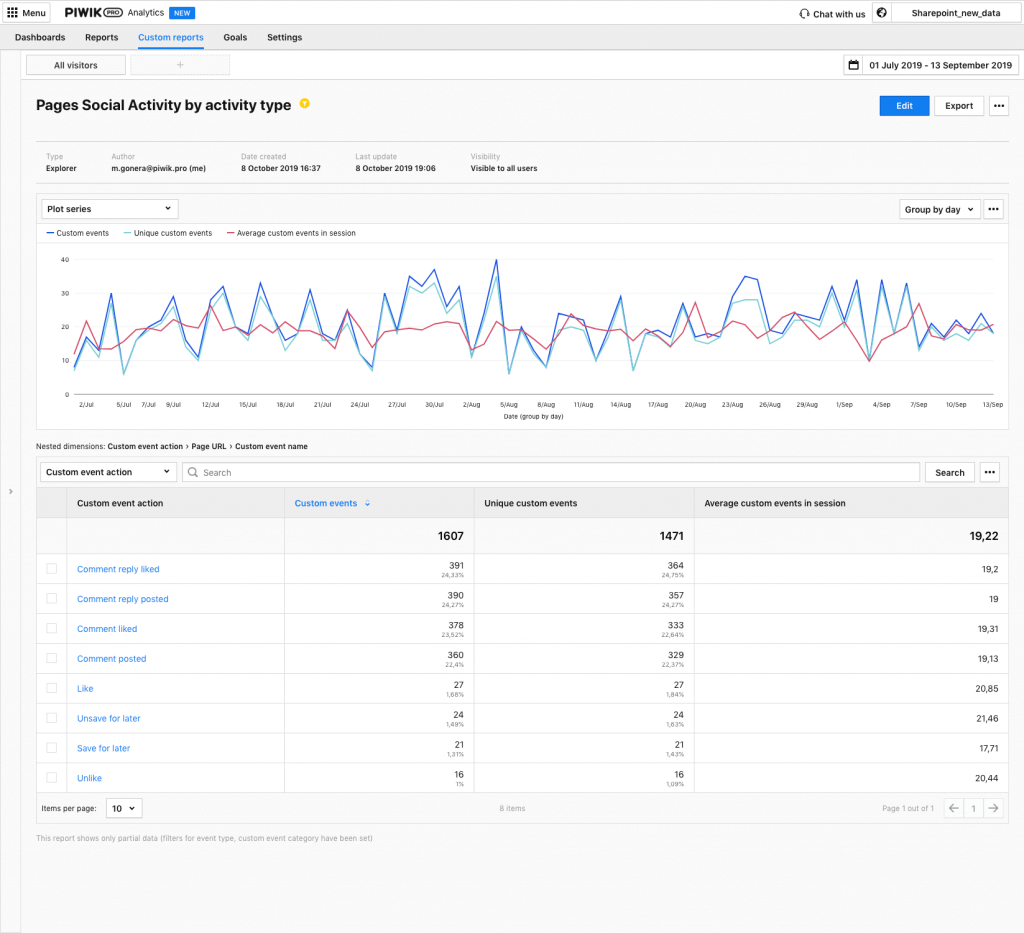The width and height of the screenshot is (1024, 933).
Task: Open the calendar icon beside the date range
Action: pos(853,64)
